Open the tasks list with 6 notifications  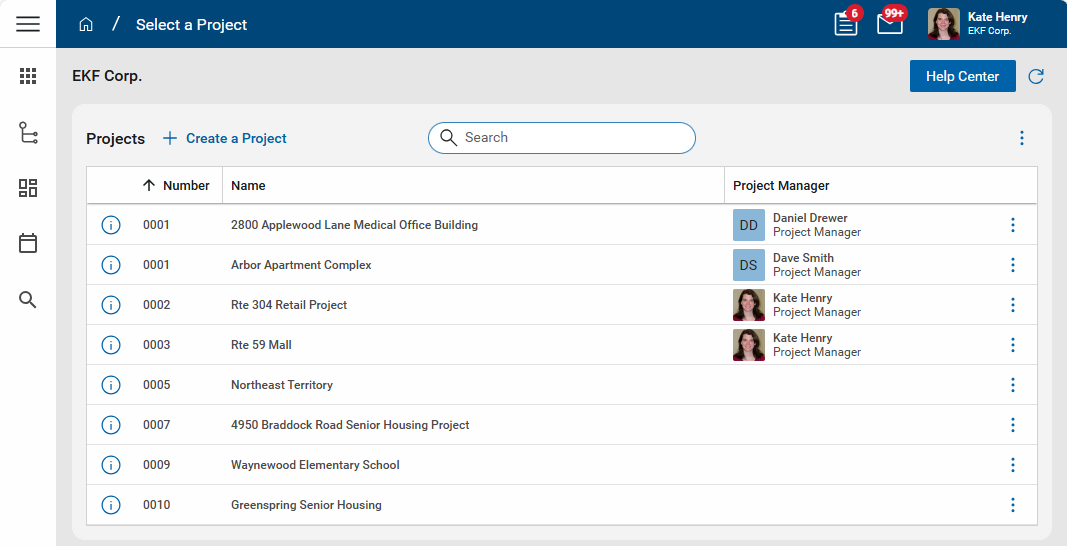tap(846, 24)
